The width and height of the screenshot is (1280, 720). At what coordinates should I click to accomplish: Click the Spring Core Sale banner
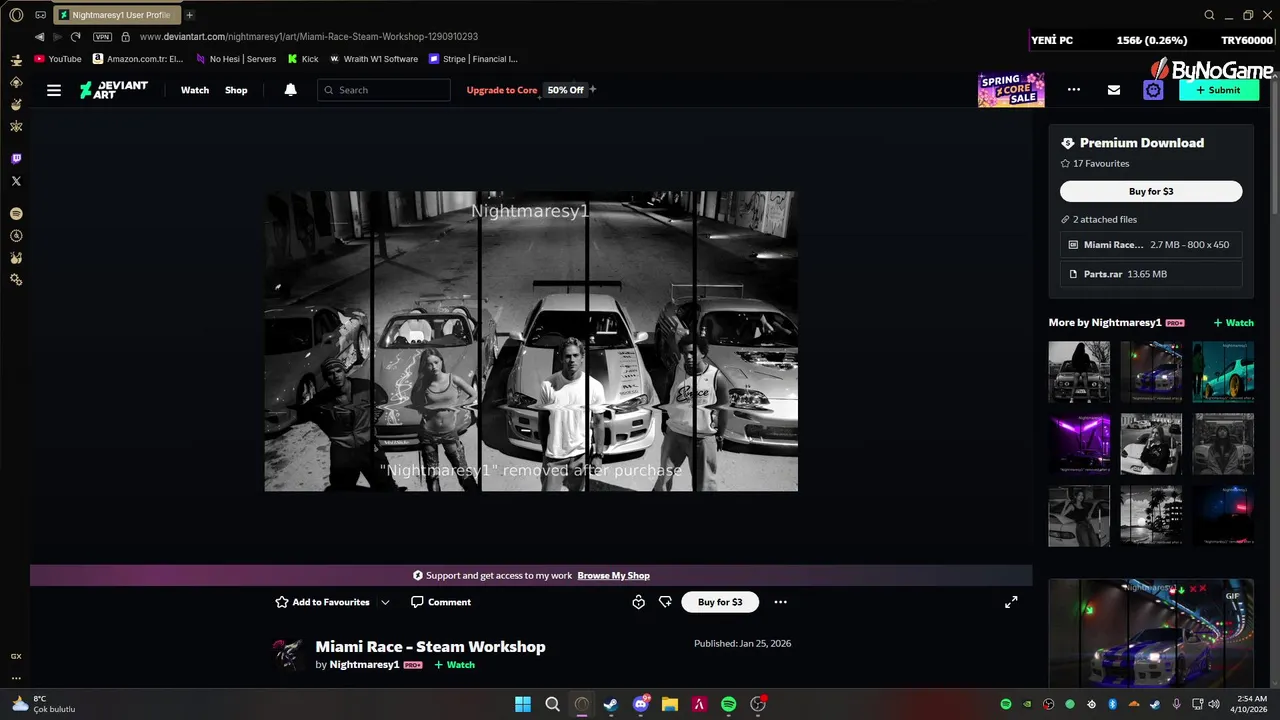click(1011, 90)
